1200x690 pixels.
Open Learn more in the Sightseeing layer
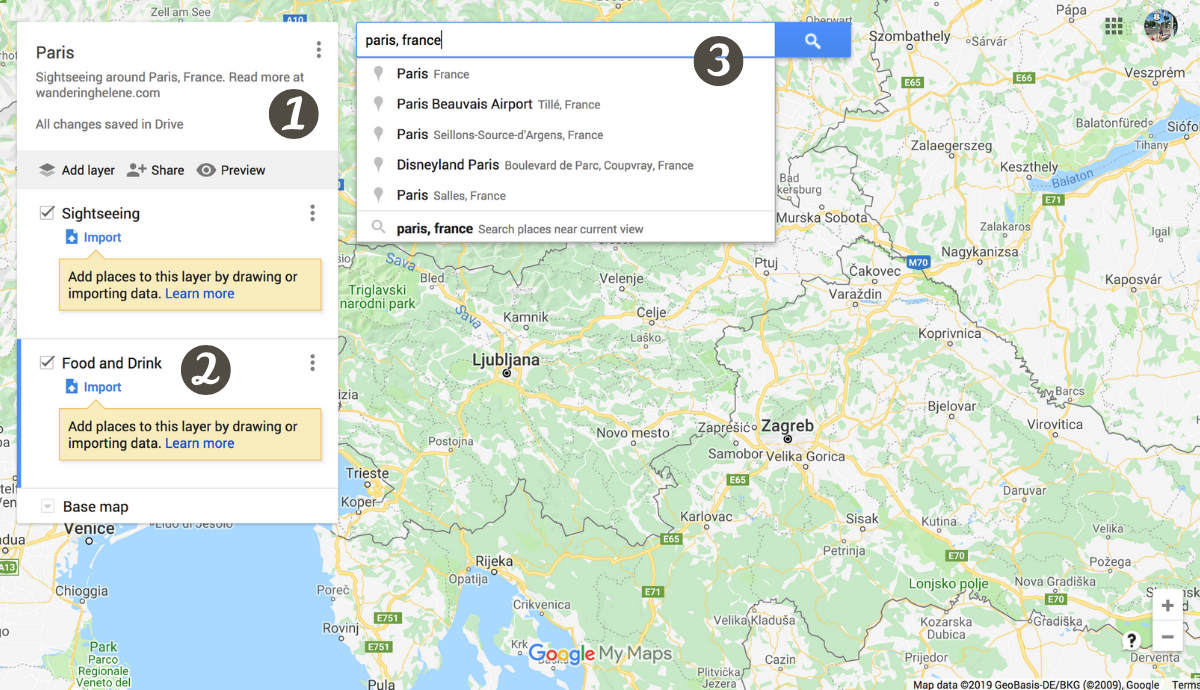click(x=200, y=294)
